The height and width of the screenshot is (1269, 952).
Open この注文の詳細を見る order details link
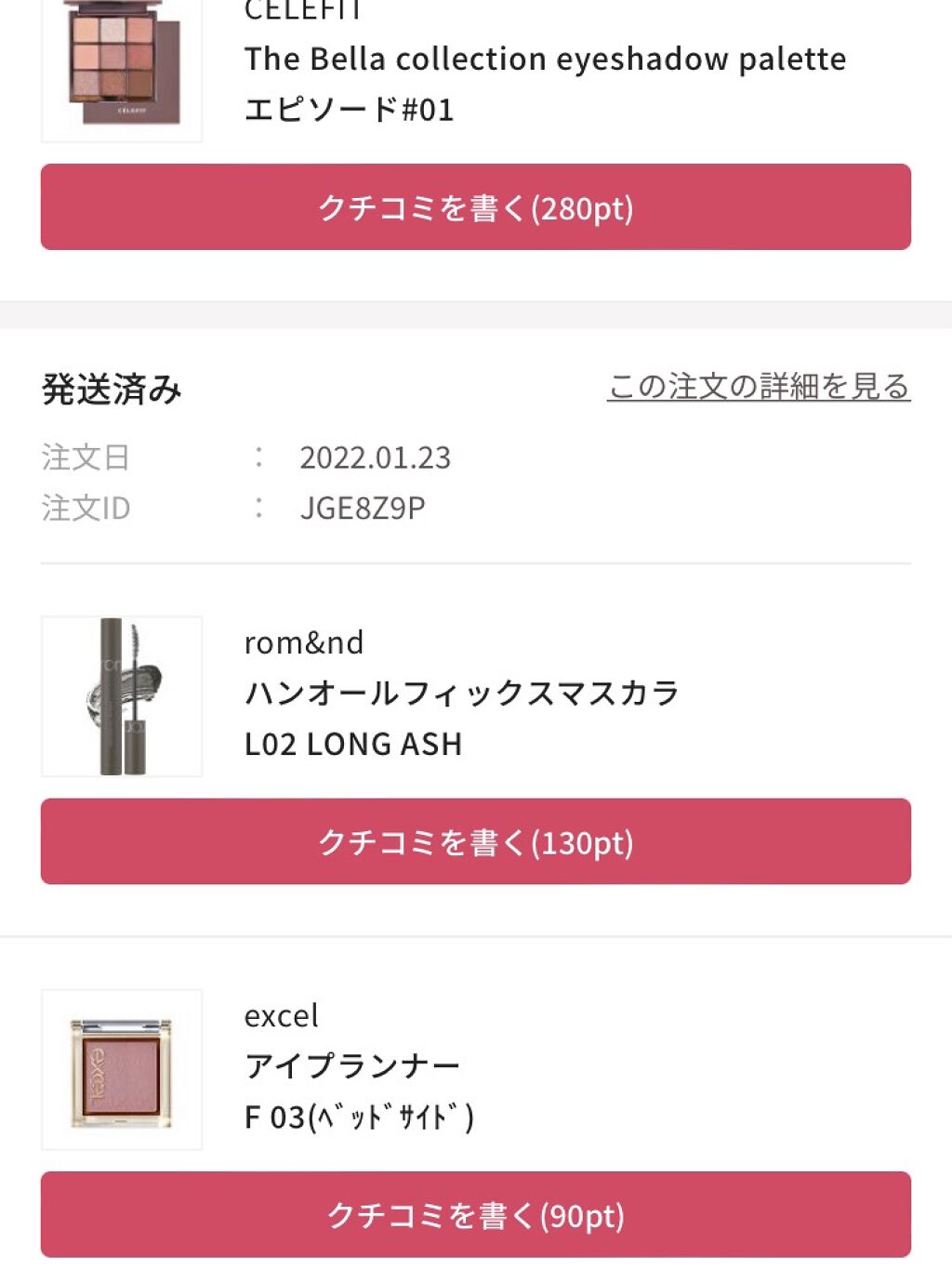pyautogui.click(x=758, y=386)
